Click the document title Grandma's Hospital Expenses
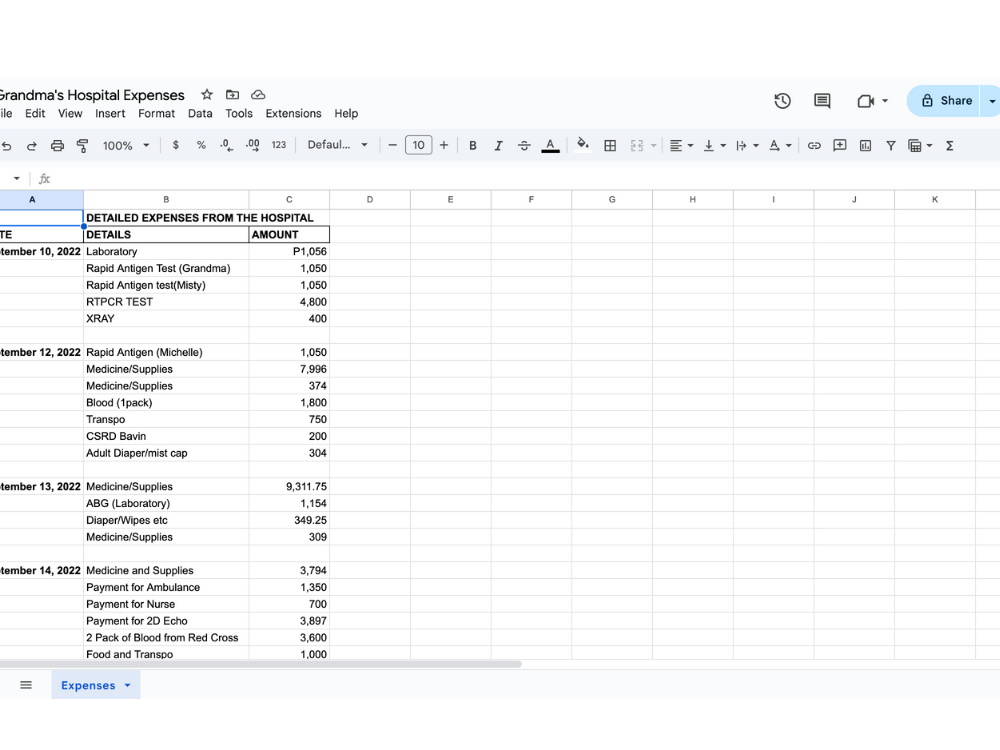Image resolution: width=1000 pixels, height=750 pixels. pos(91,95)
